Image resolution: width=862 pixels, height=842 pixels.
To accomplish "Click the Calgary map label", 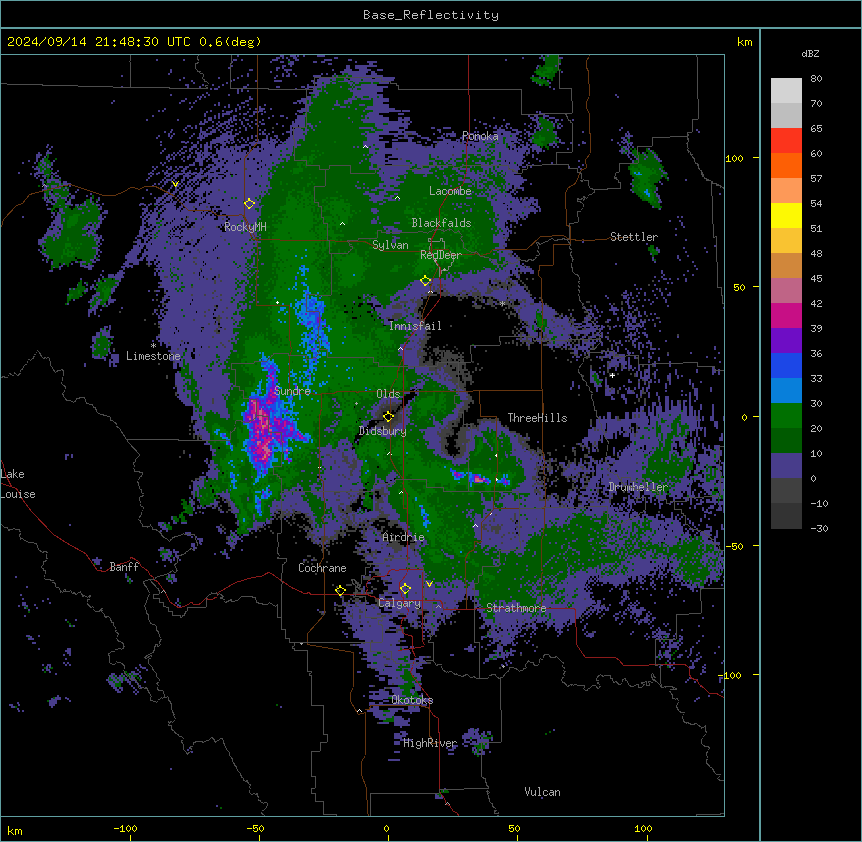I will pos(399,603).
